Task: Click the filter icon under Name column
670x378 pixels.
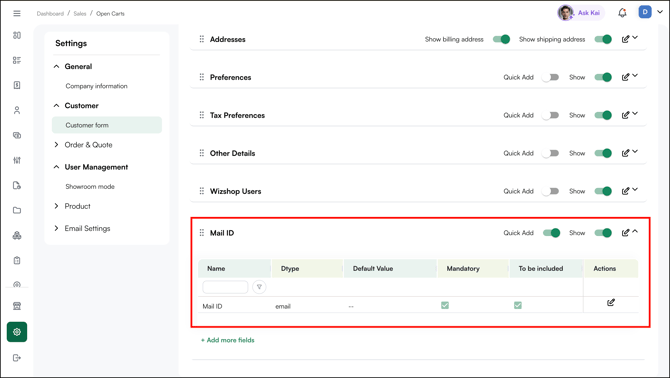Action: click(259, 287)
